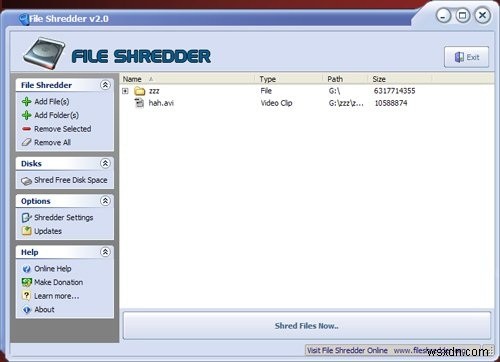Viewport: 500px width, 362px height.
Task: Click the Add File(s) link
Action: click(x=52, y=101)
